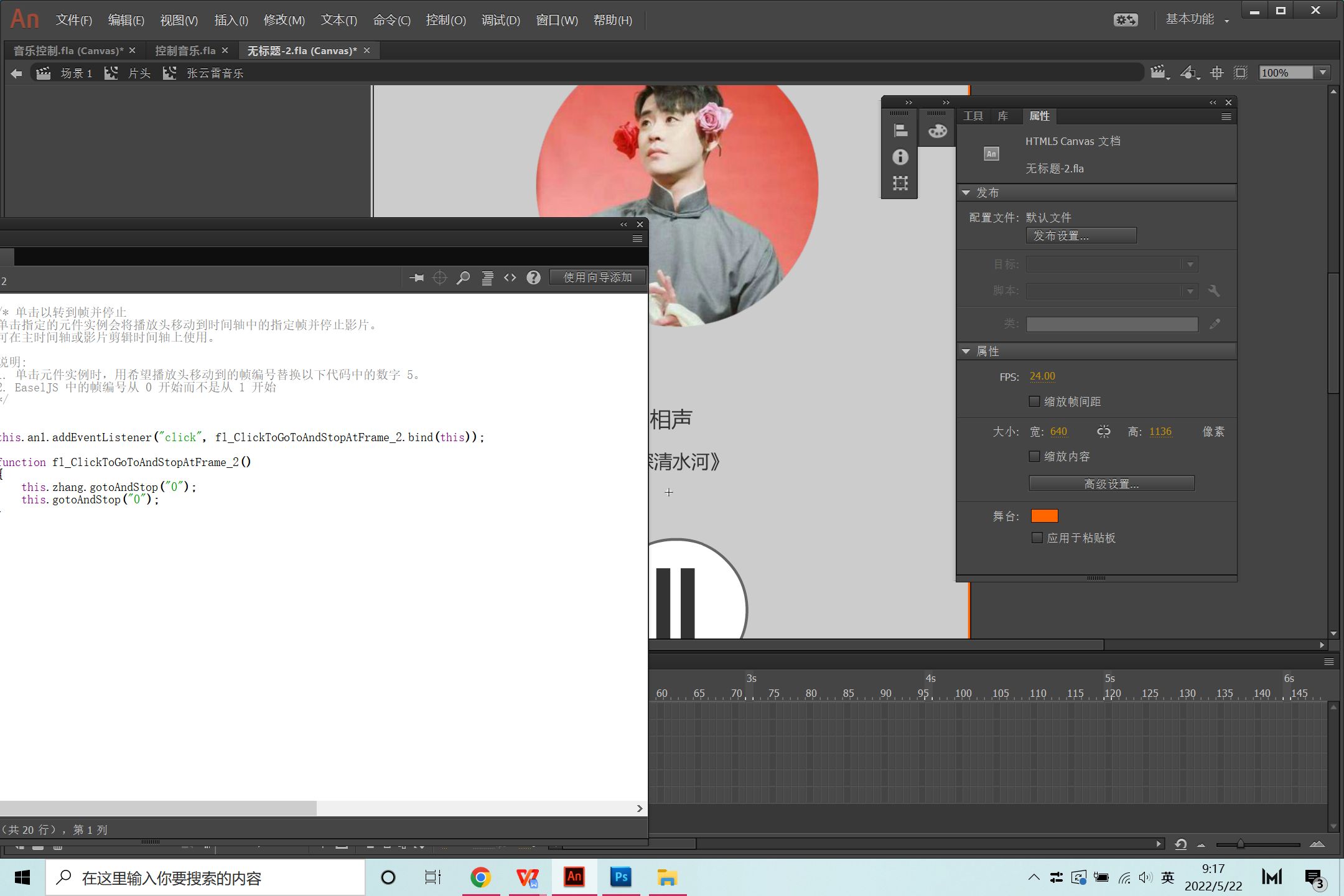
Task: Enable the 缩放帧间距 checkbox
Action: pyautogui.click(x=1035, y=401)
